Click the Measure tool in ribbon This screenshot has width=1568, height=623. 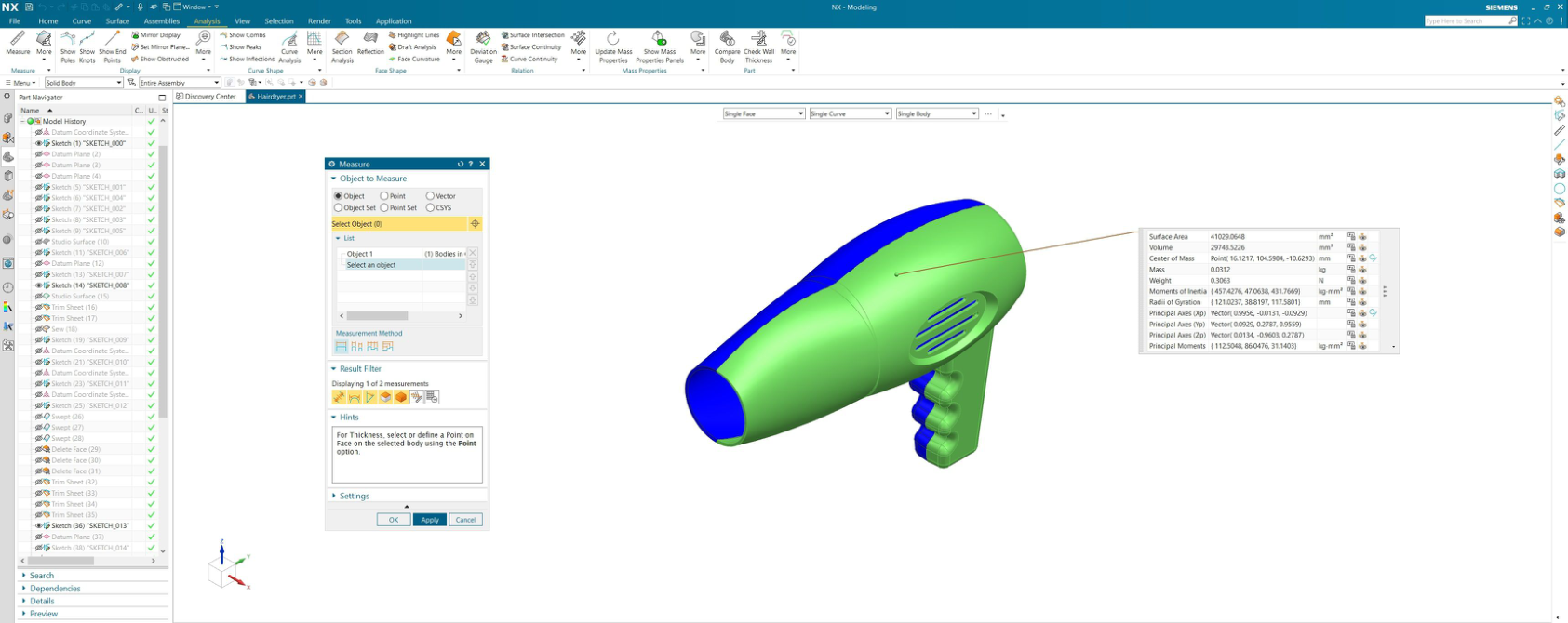click(18, 43)
